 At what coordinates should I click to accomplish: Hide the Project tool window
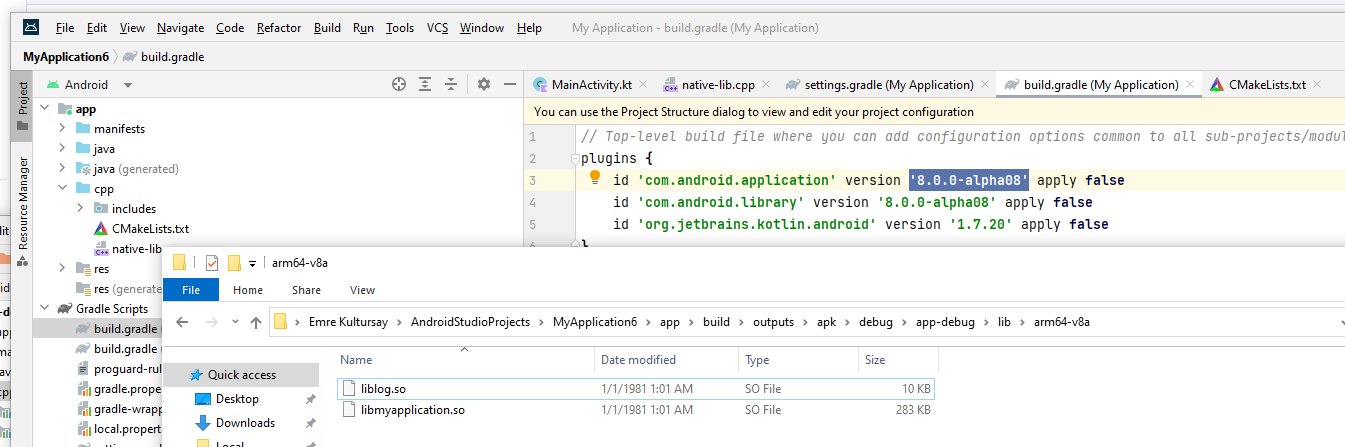[510, 85]
